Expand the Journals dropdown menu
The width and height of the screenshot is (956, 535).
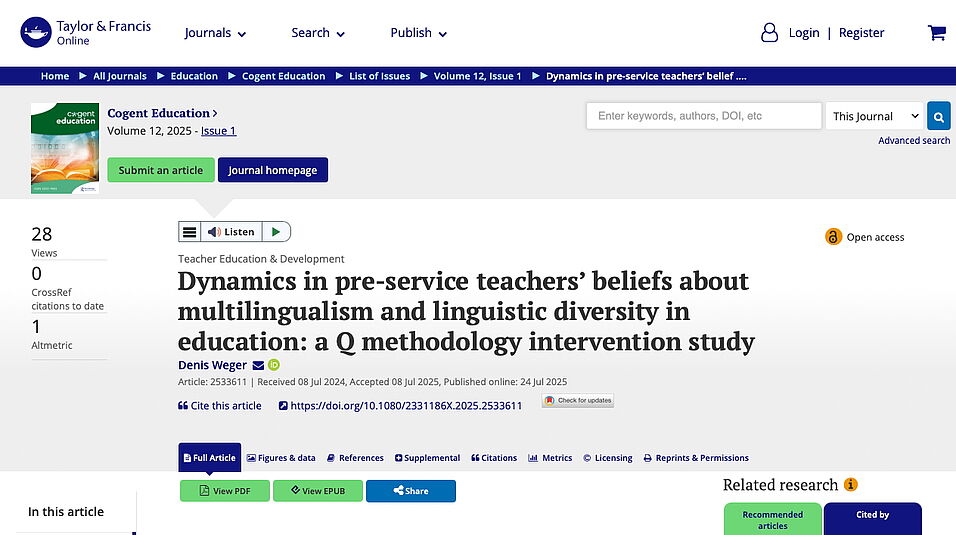point(215,33)
